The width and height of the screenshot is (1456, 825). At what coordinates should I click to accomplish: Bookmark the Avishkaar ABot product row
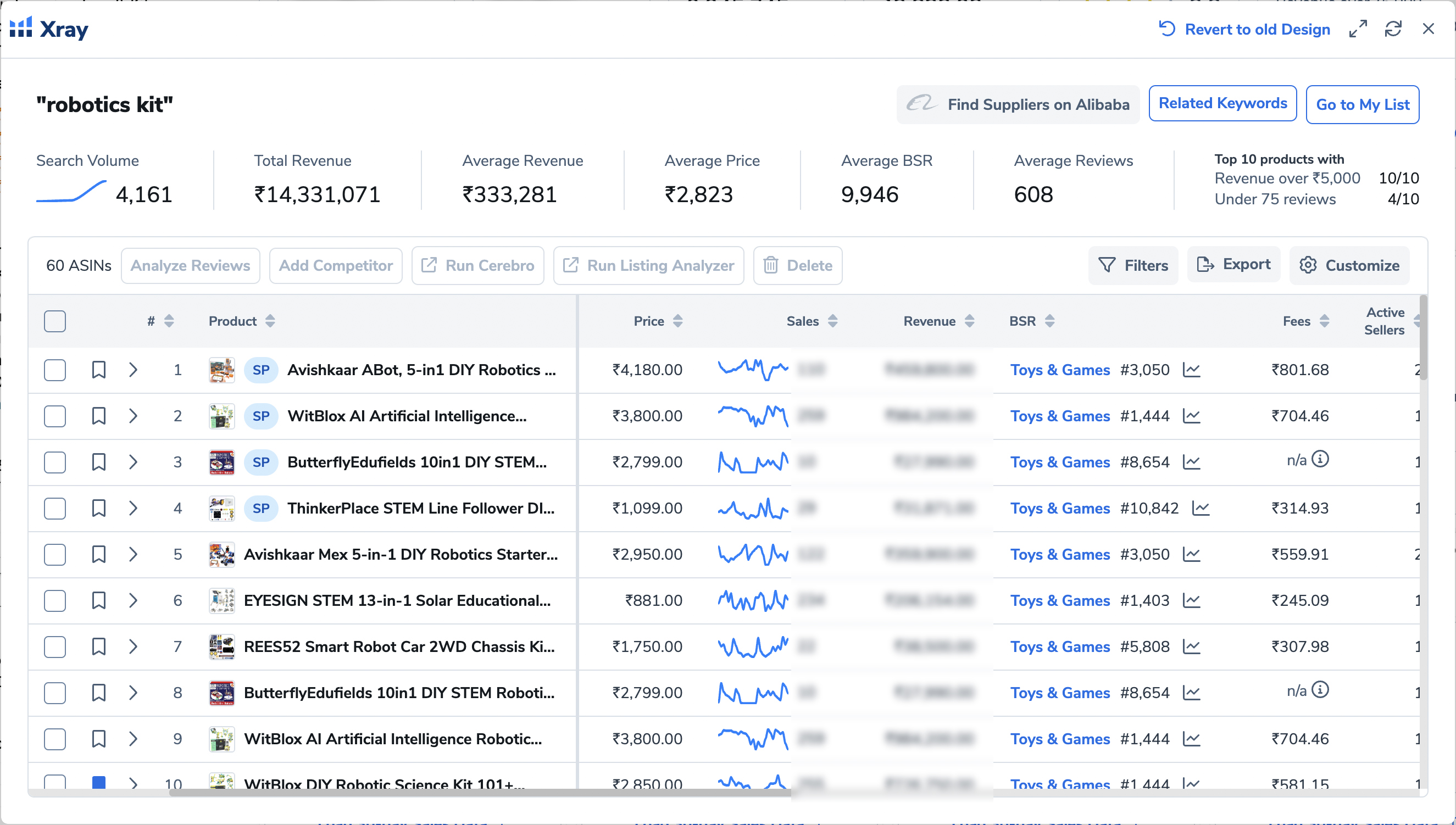(x=98, y=370)
